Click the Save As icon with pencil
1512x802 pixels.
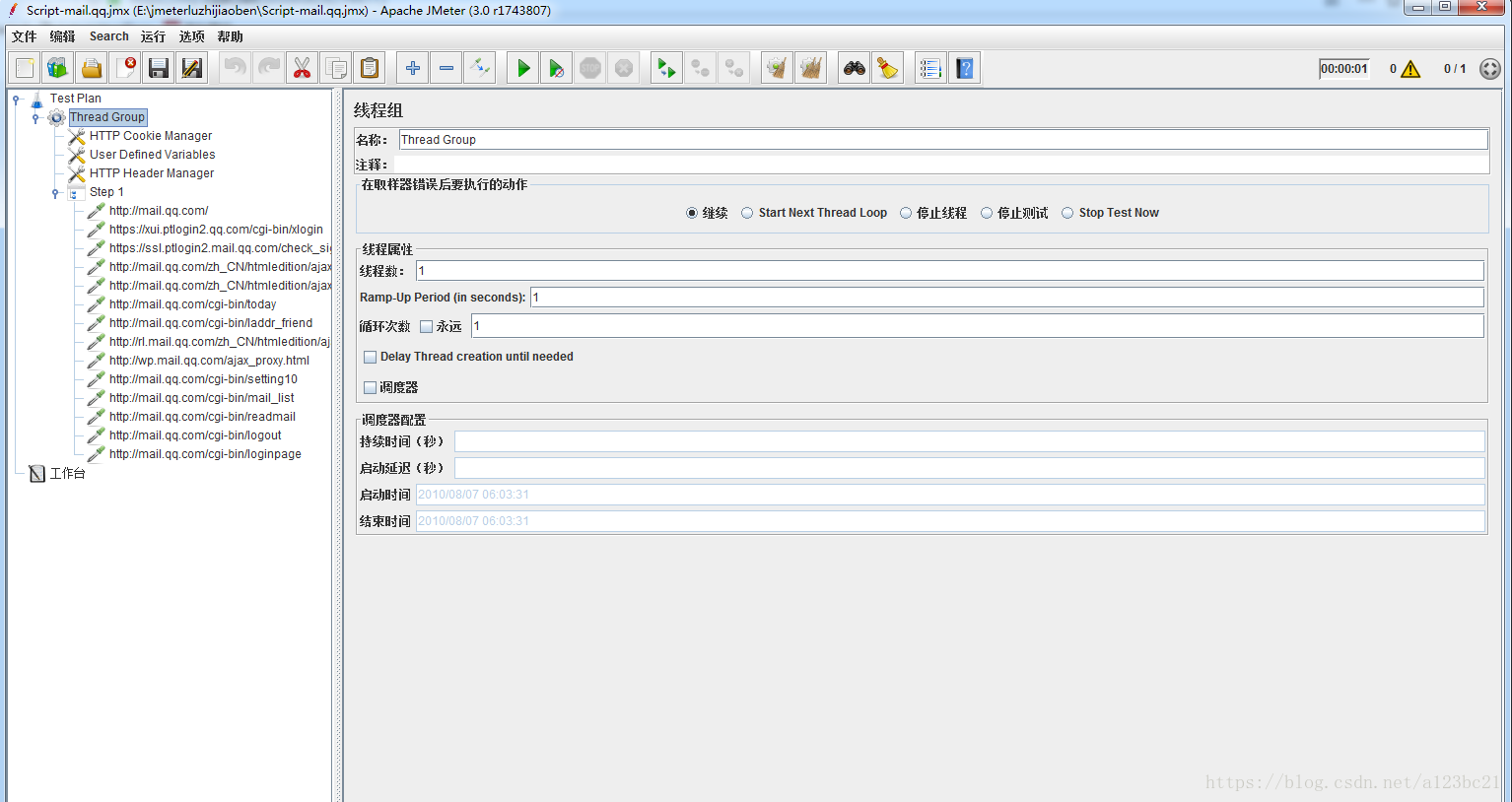pos(192,68)
